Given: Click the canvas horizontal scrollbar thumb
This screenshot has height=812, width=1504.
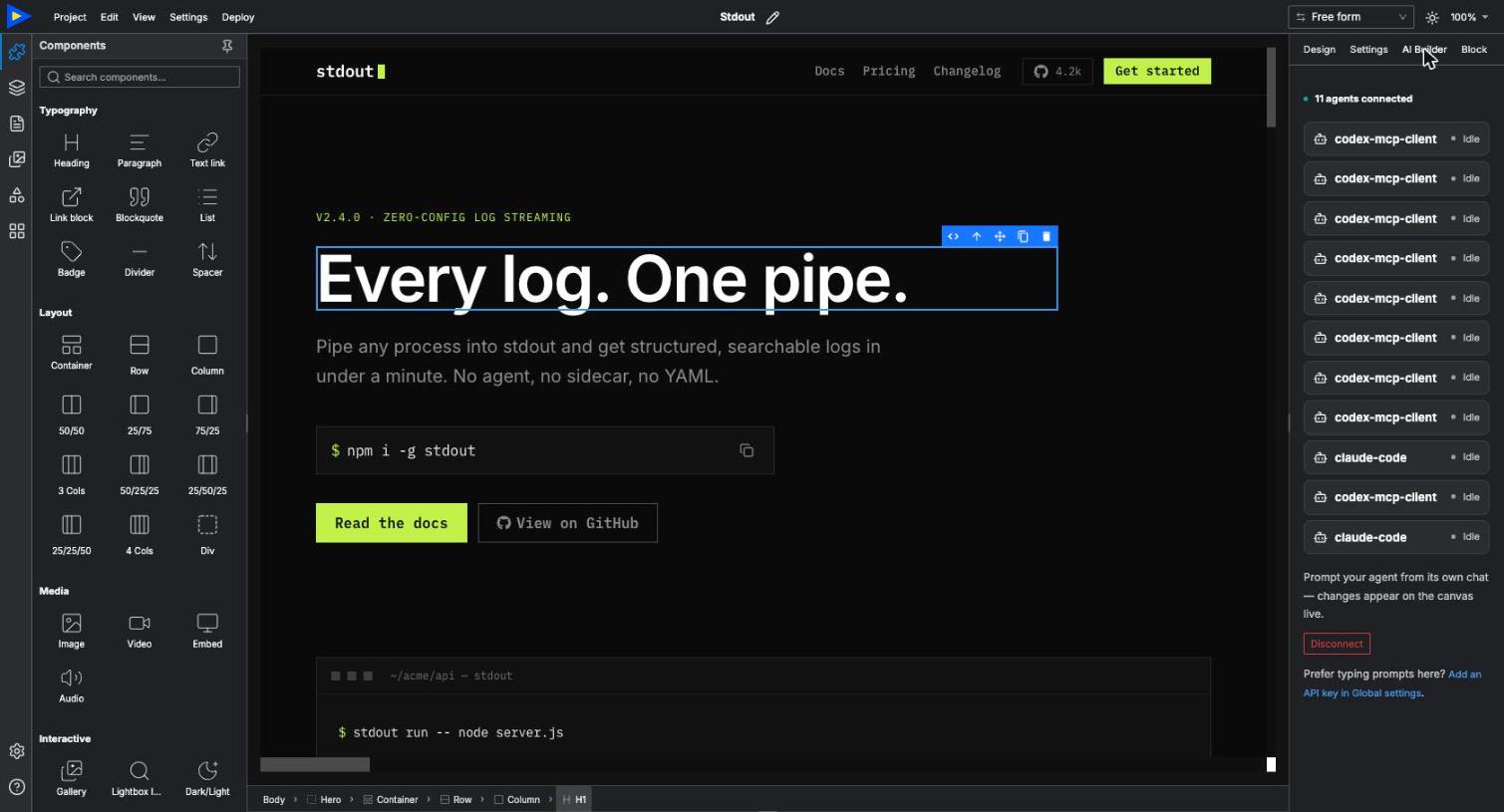Looking at the screenshot, I should pyautogui.click(x=315, y=764).
